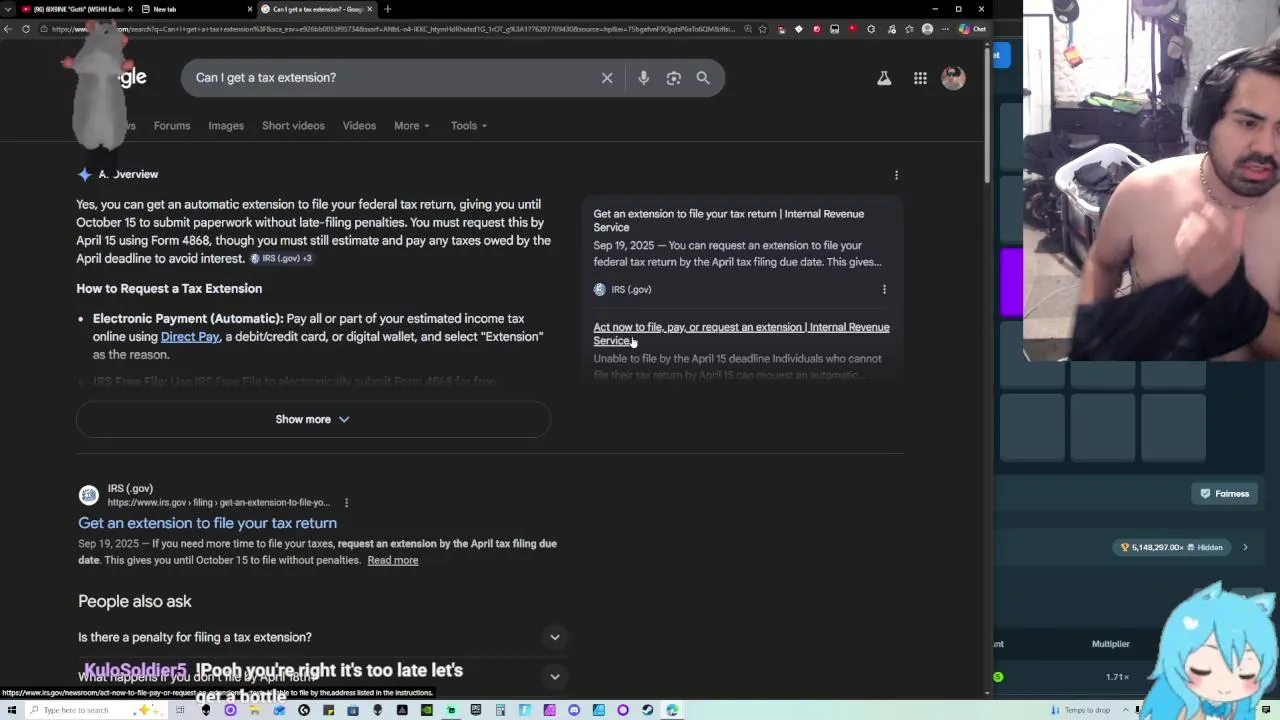The image size is (1280, 720).
Task: Open the Windows Start menu
Action: click(x=12, y=710)
